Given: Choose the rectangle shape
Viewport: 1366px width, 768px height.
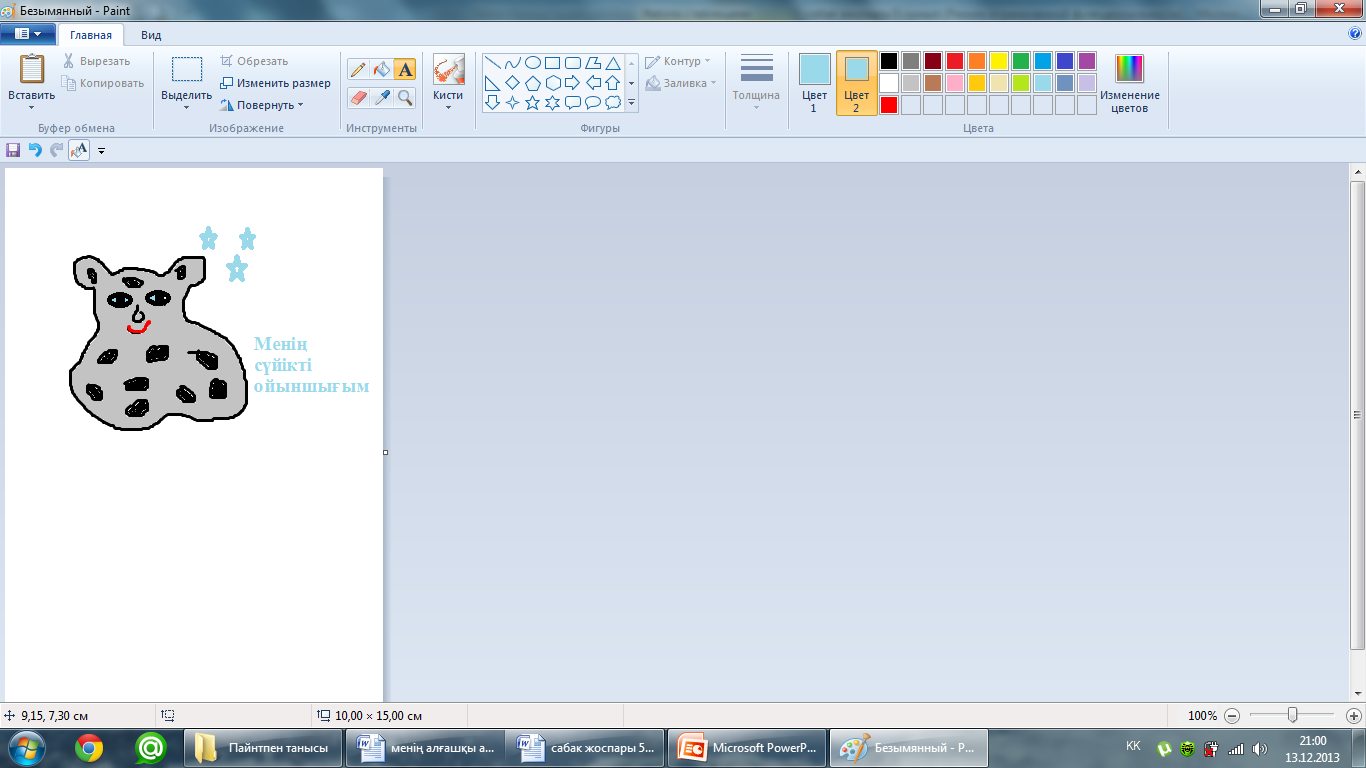Looking at the screenshot, I should (552, 62).
